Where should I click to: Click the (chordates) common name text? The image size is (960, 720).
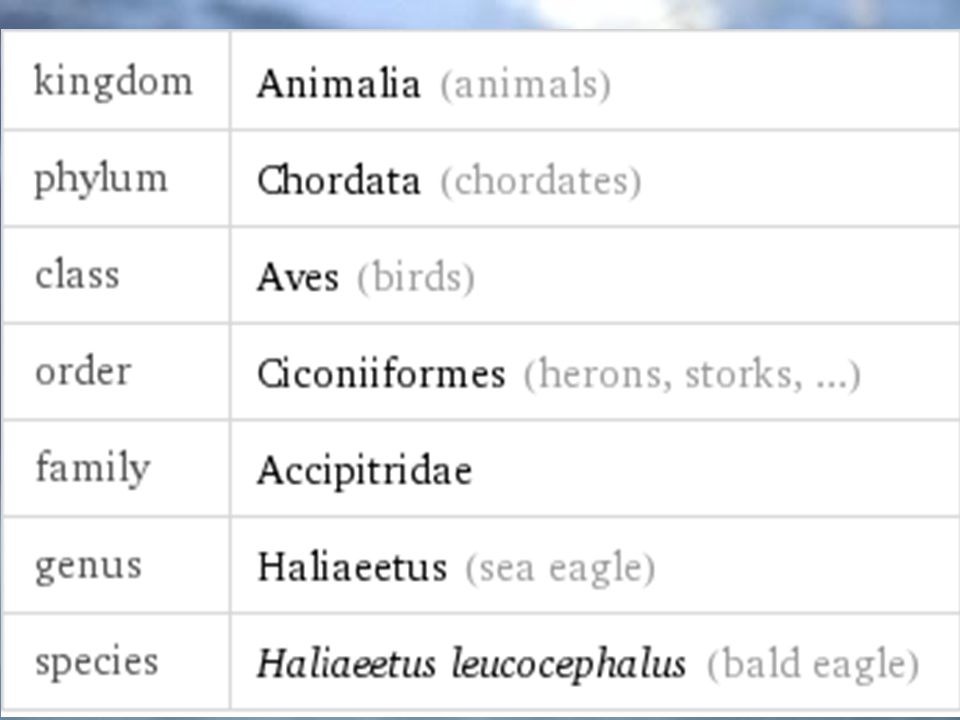(541, 181)
